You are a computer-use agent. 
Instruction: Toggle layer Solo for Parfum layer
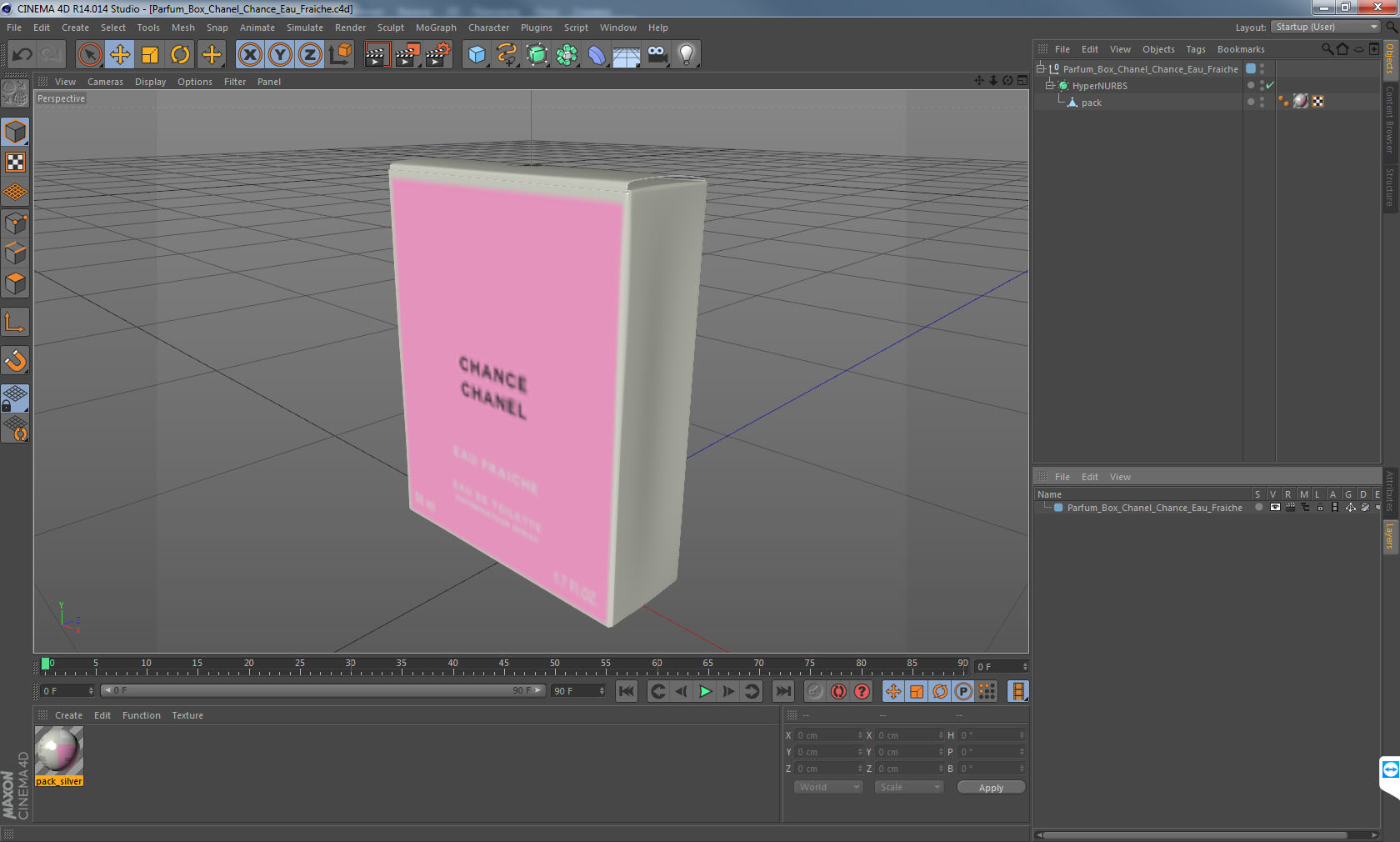[1259, 507]
